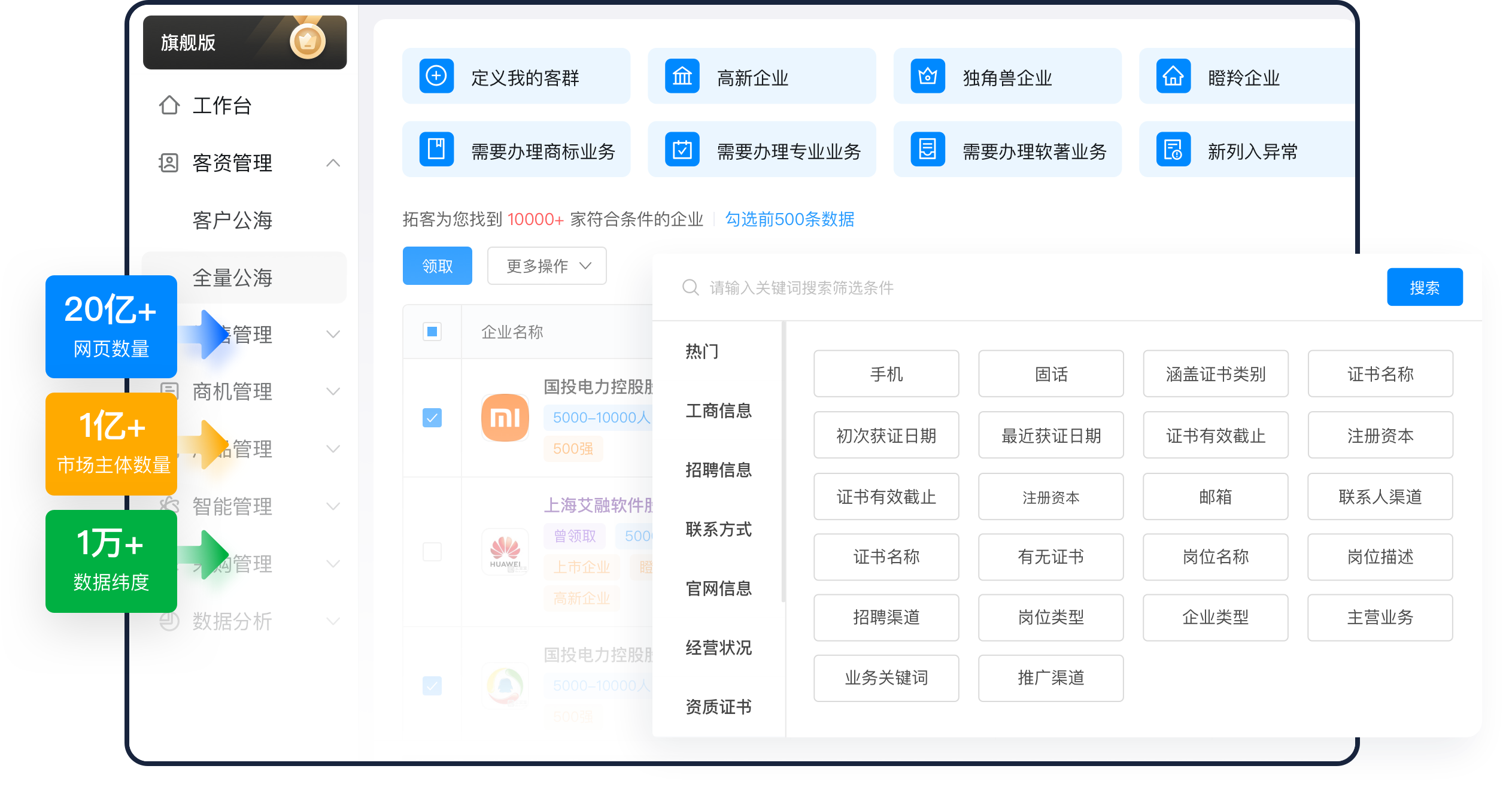Click the 独角兽企业 crown icon
Viewport: 1512px width, 790px height.
point(927,76)
